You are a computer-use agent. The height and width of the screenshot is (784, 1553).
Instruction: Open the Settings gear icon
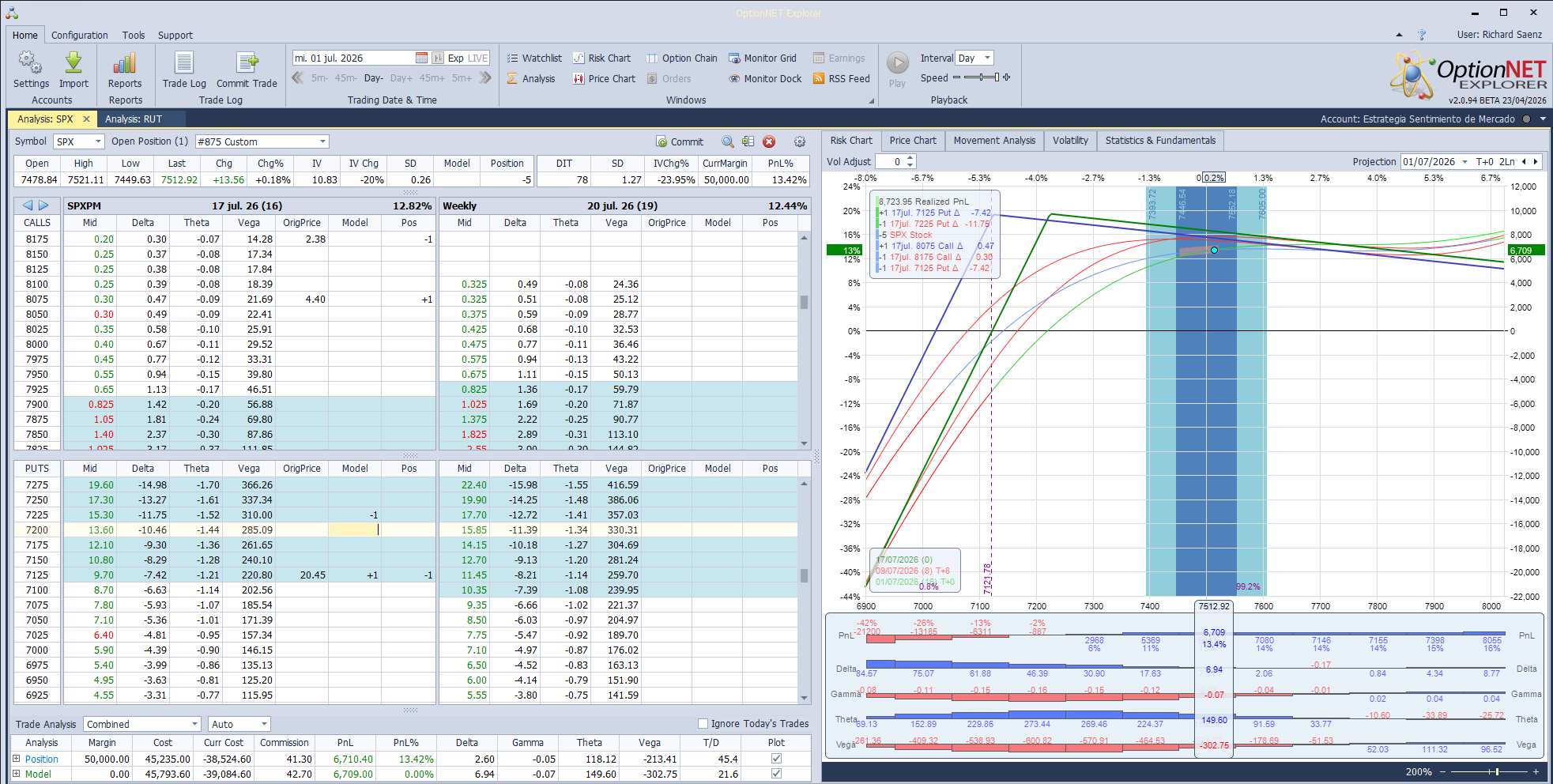tap(31, 63)
